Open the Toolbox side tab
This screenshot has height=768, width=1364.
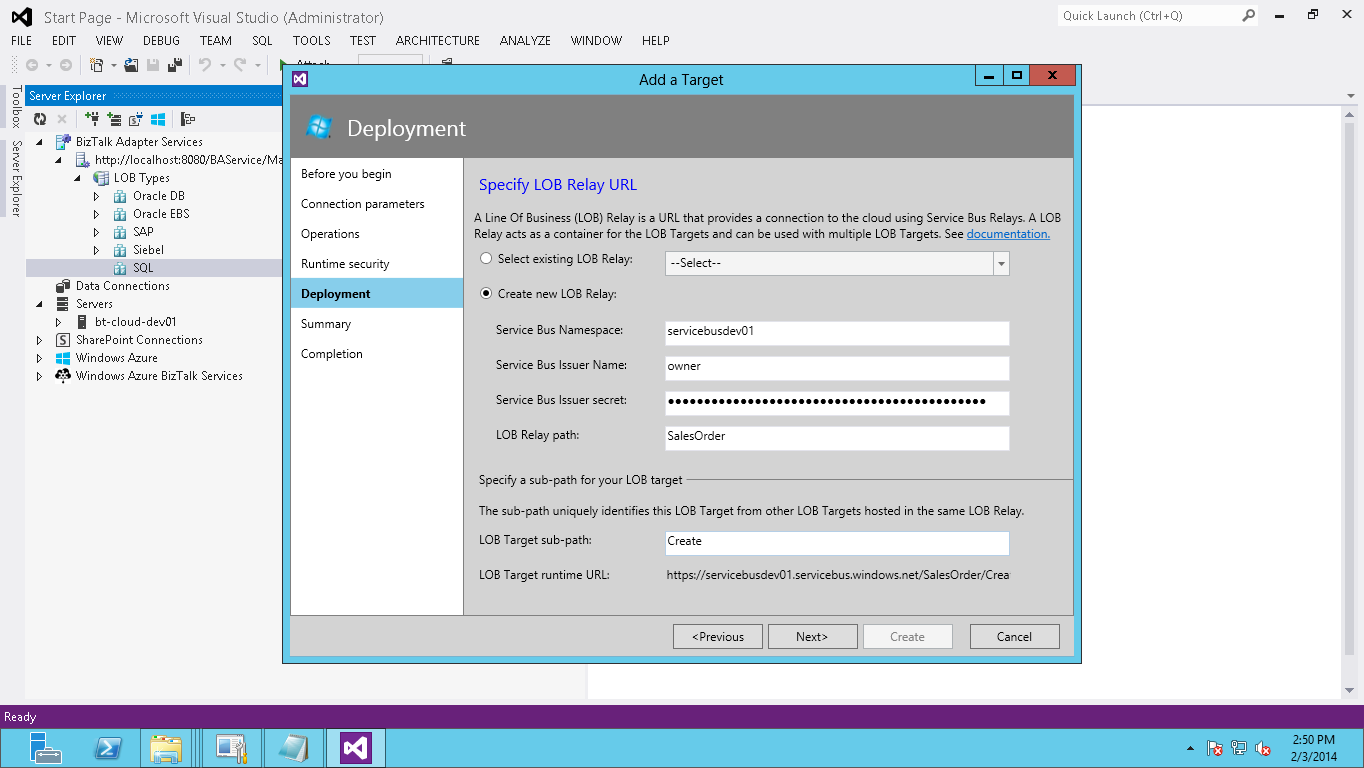coord(15,106)
